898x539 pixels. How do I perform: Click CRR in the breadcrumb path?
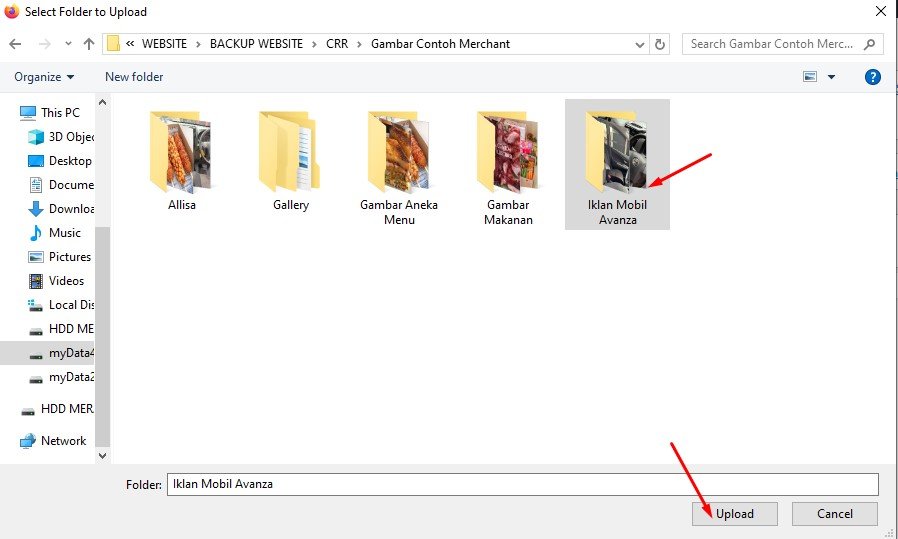[x=337, y=44]
